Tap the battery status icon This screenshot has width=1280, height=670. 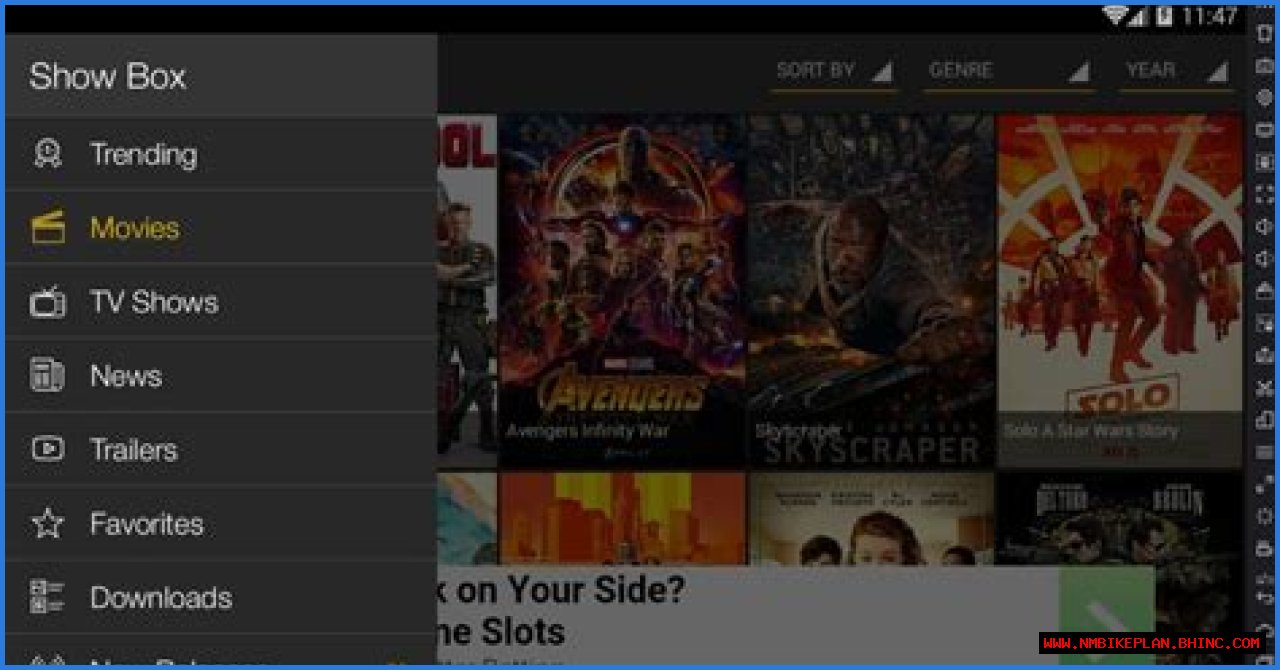[1164, 15]
